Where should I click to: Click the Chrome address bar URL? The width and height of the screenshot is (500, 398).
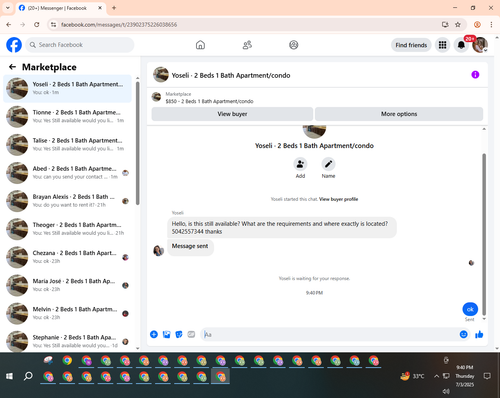[119, 25]
